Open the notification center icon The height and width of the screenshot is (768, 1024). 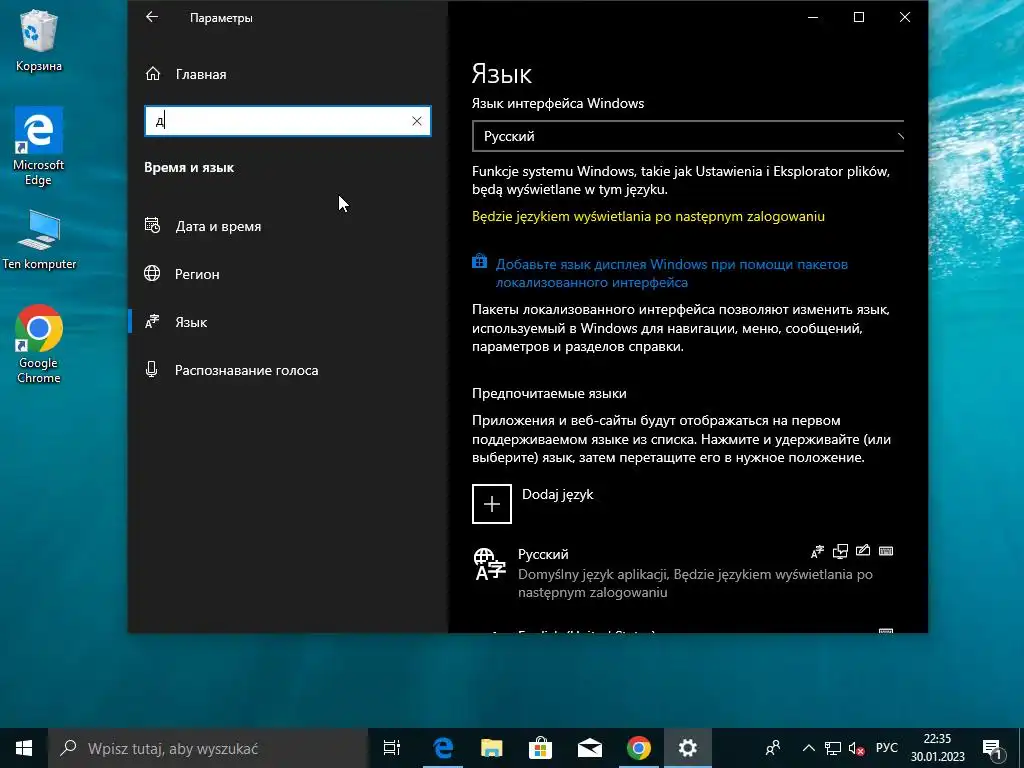coord(993,748)
